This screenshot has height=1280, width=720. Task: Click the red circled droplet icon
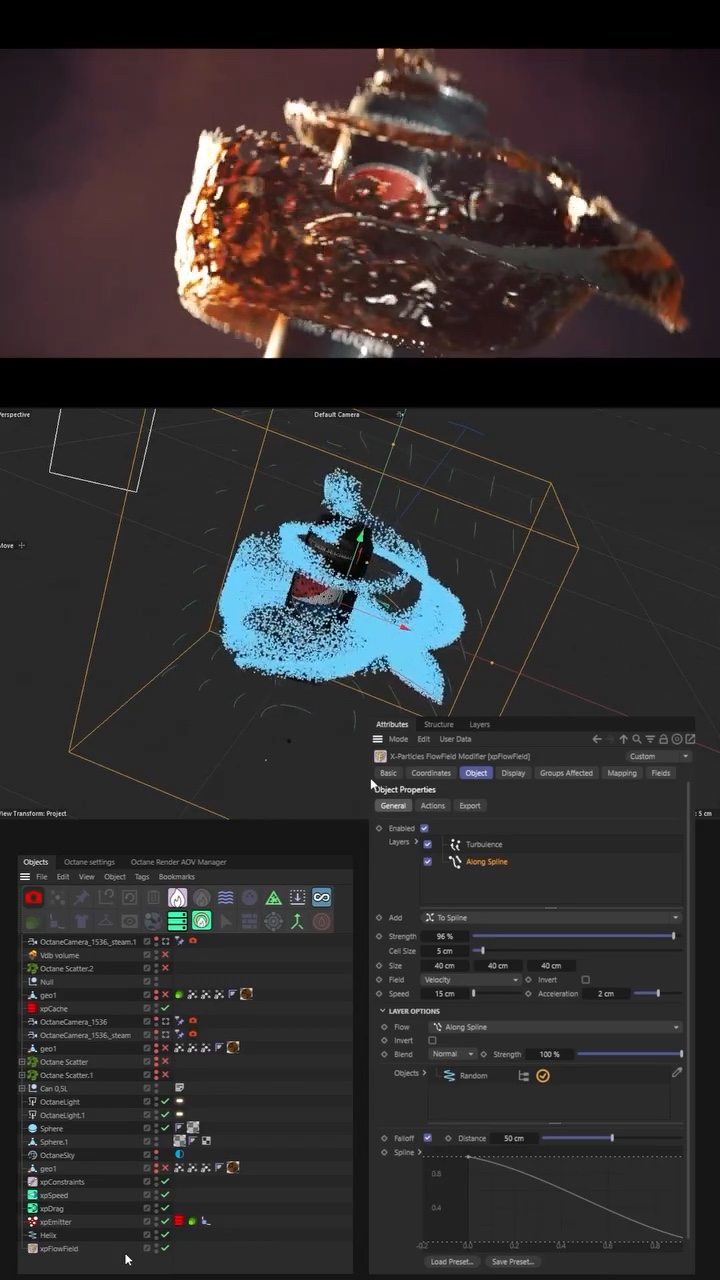tap(321, 921)
